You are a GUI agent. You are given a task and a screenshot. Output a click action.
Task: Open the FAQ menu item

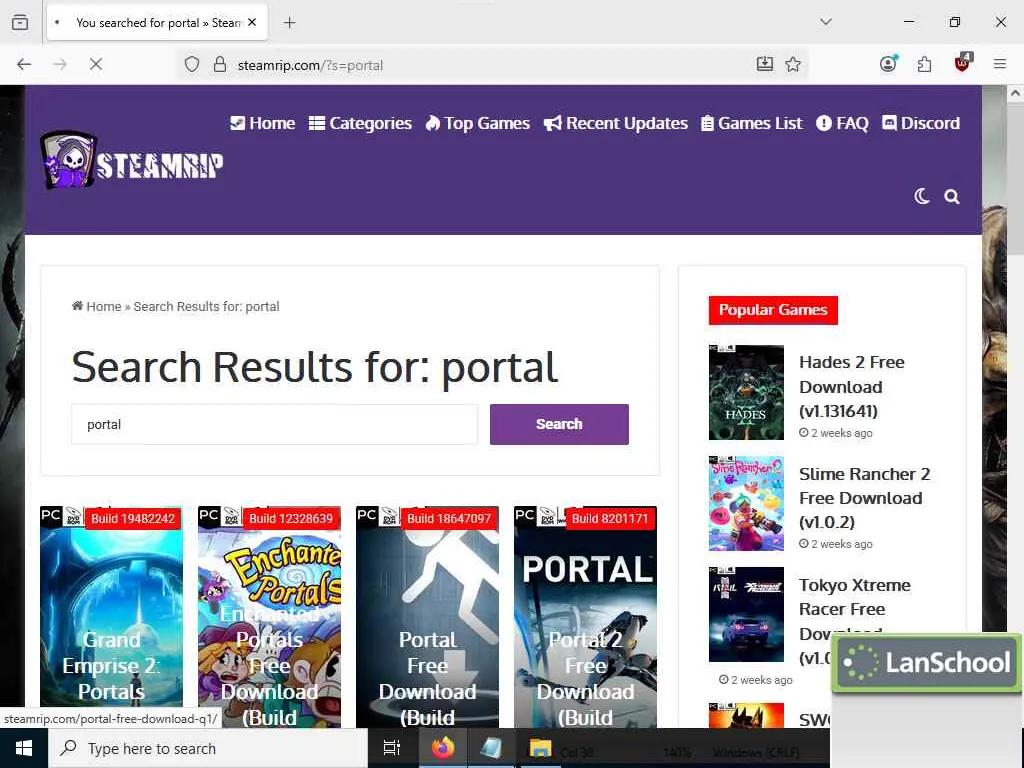coord(842,123)
